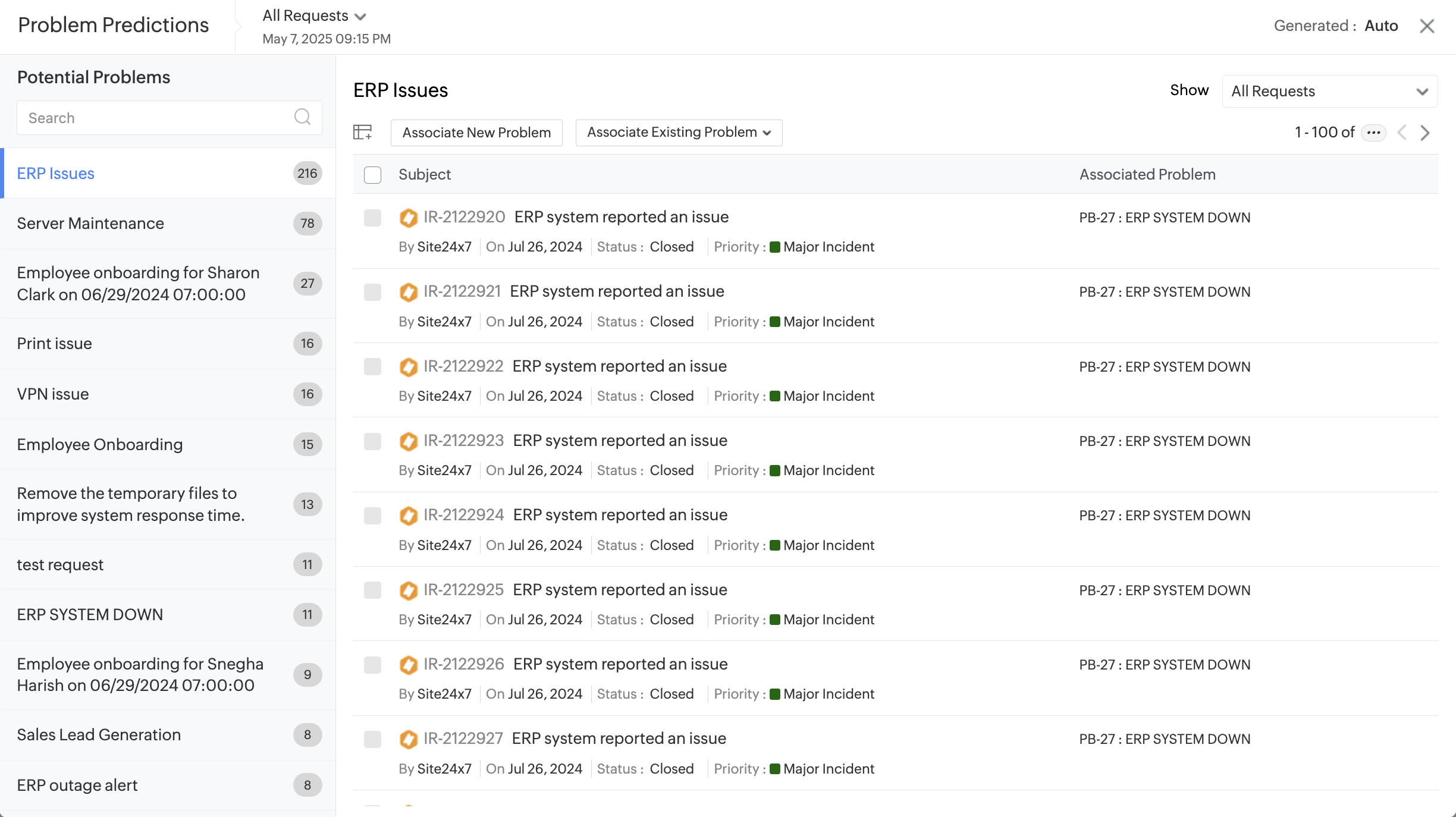Click Associate New Problem button
1456x817 pixels.
pyautogui.click(x=476, y=133)
